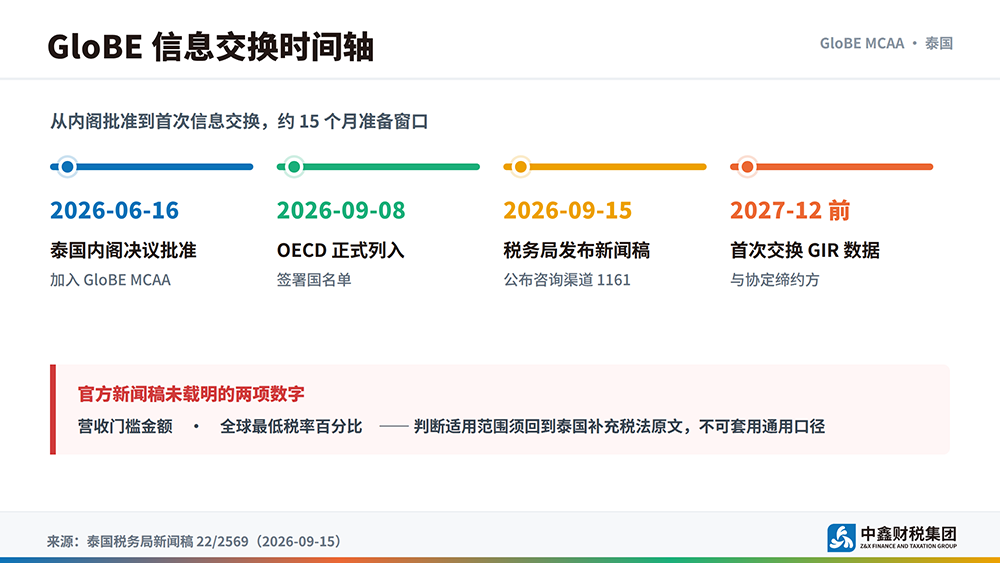The height and width of the screenshot is (563, 1000).
Task: Click the blue date 2026-06-16
Action: click(x=115, y=210)
